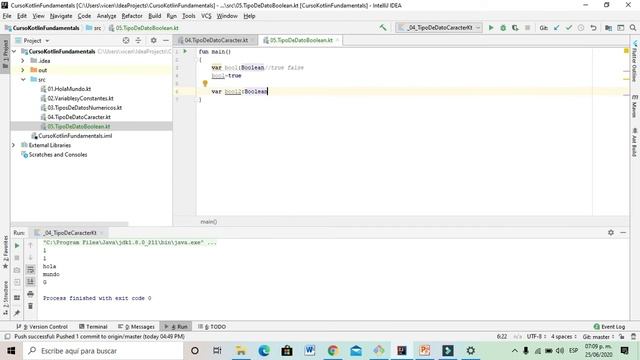This screenshot has height=360, width=640.
Task: Expand the out folder
Action: [23, 70]
